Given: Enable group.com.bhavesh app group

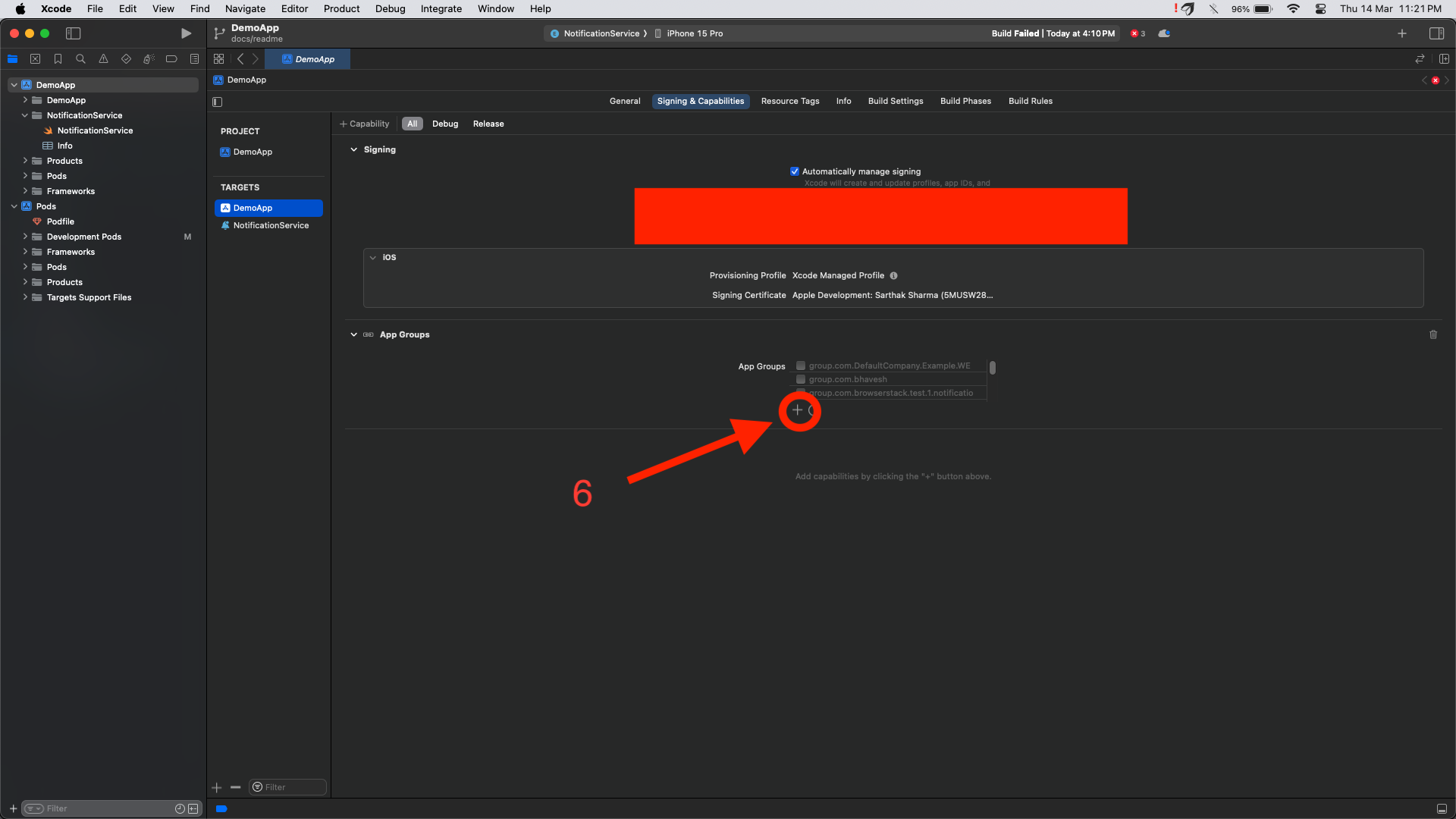Looking at the screenshot, I should click(x=800, y=379).
